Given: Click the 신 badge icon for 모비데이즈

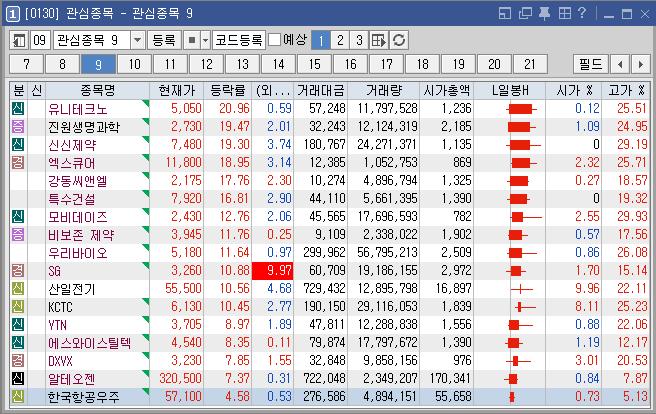Looking at the screenshot, I should click(x=18, y=217).
